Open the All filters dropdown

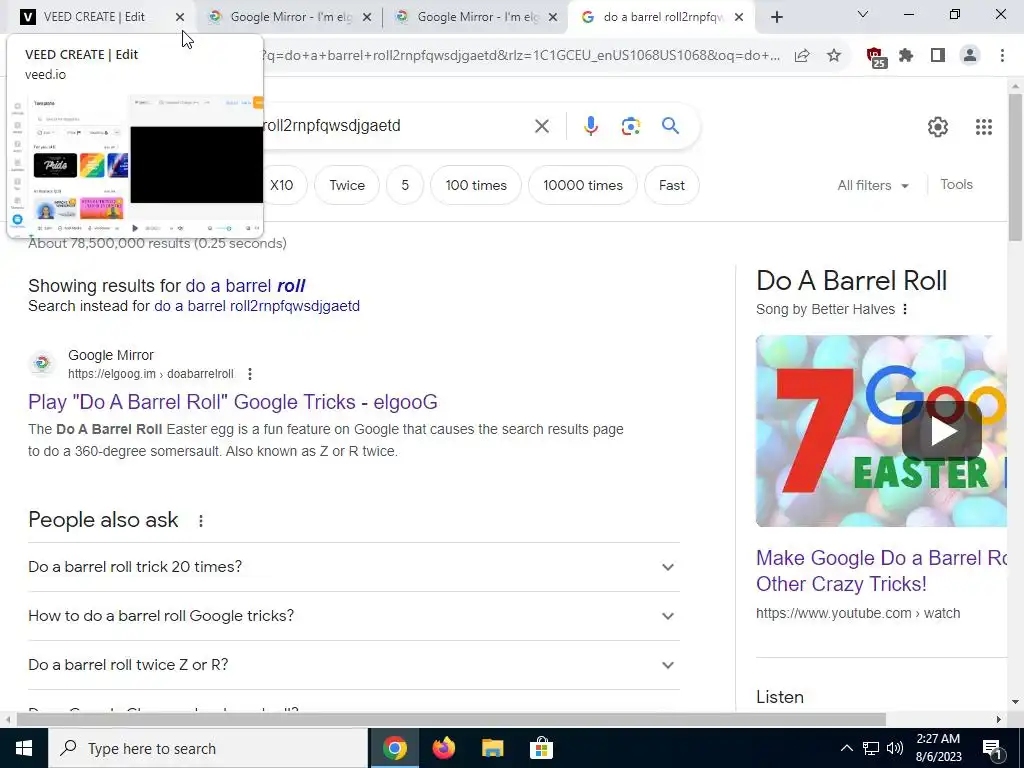(x=872, y=185)
